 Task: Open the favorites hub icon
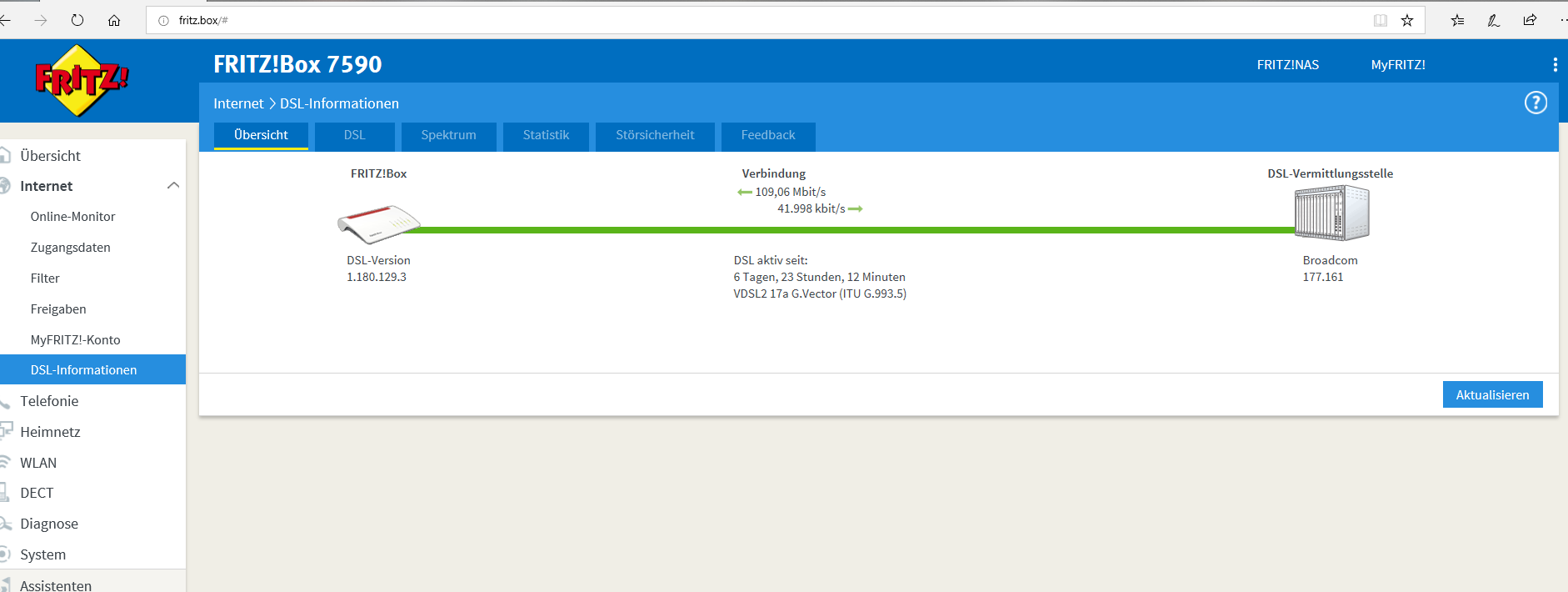1457,20
